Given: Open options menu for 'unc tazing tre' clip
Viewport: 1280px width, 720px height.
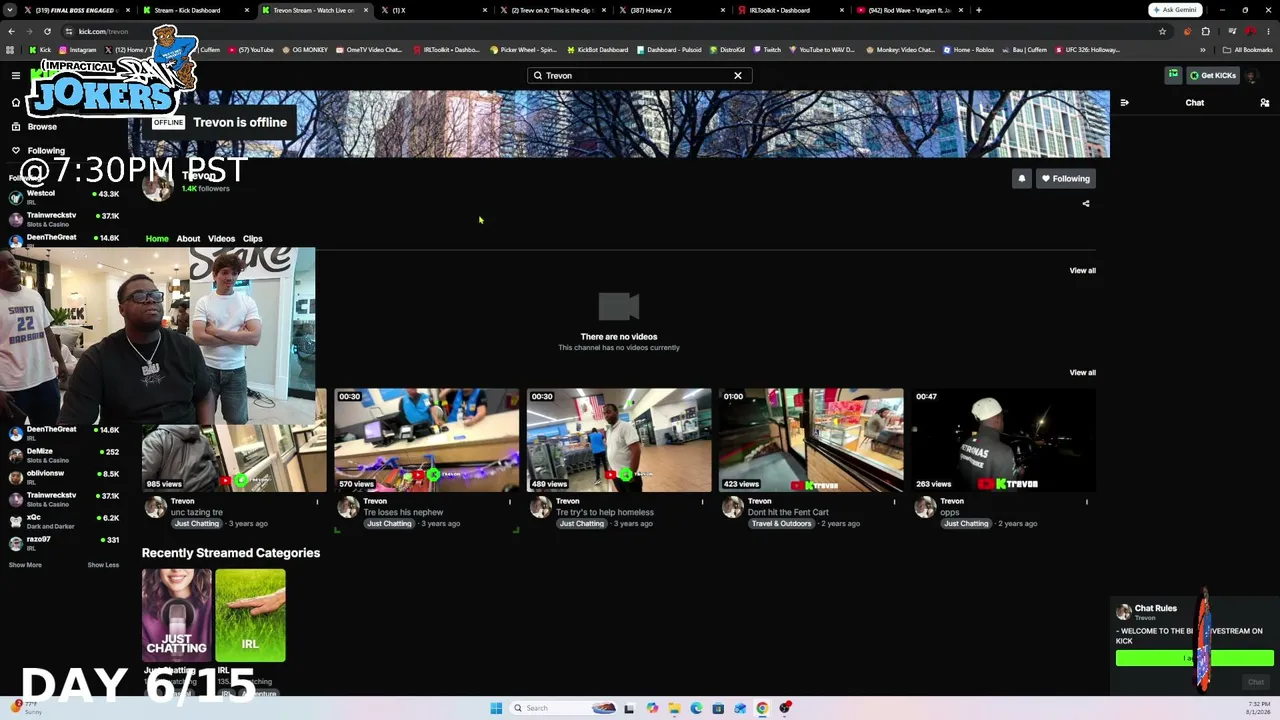Looking at the screenshot, I should pos(318,502).
